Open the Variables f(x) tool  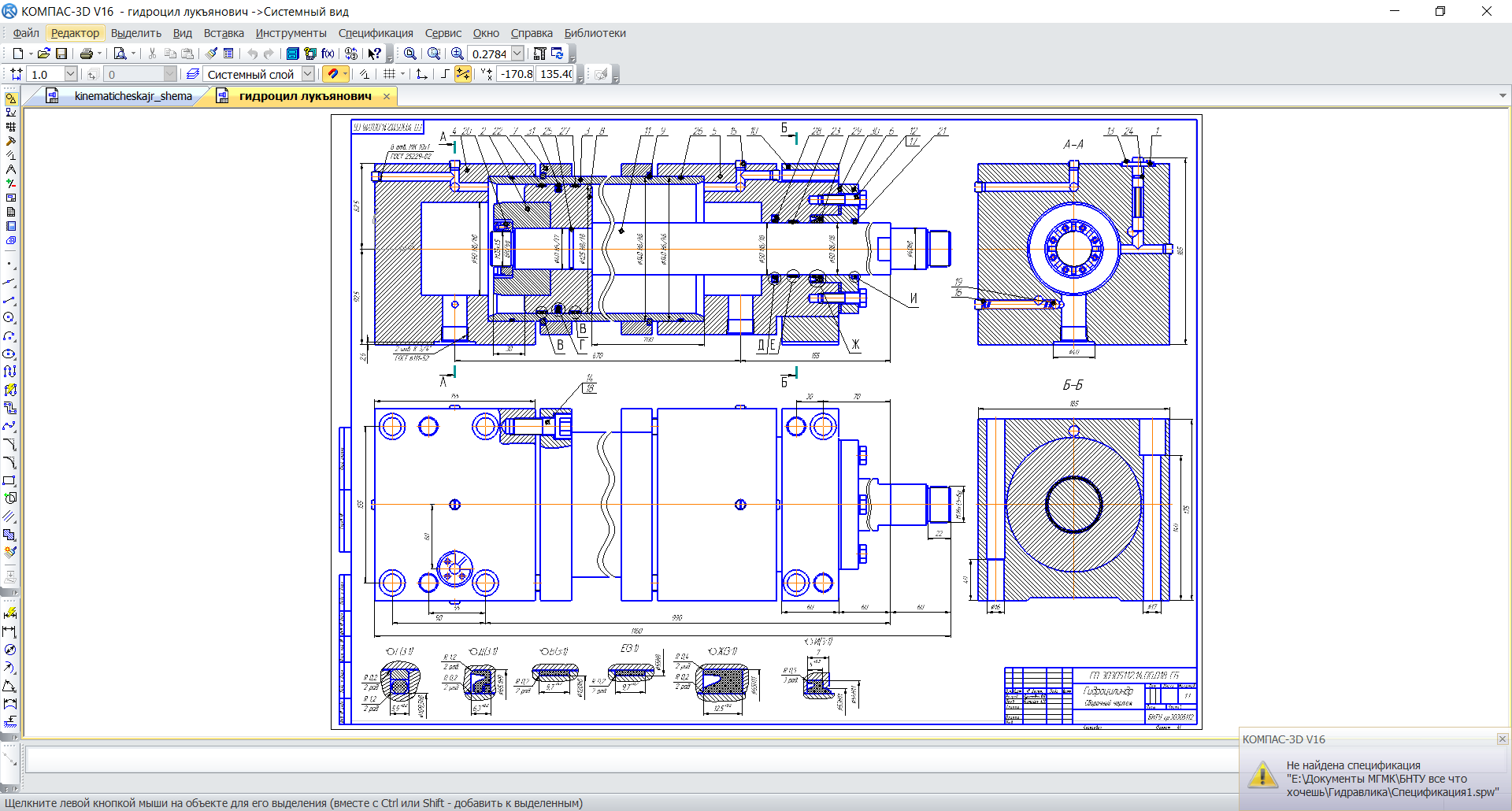coord(328,54)
